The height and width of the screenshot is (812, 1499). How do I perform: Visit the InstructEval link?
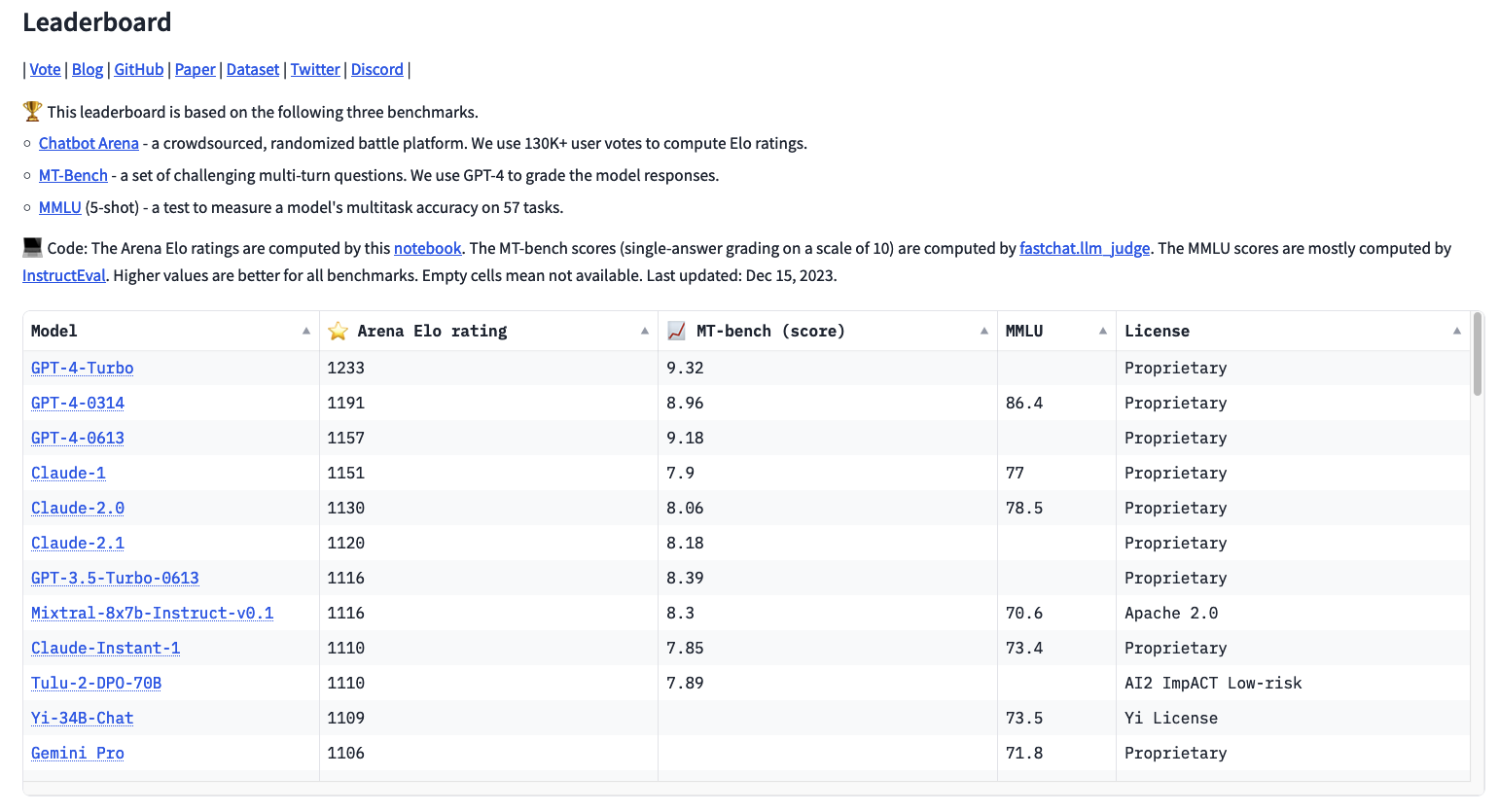coord(64,276)
